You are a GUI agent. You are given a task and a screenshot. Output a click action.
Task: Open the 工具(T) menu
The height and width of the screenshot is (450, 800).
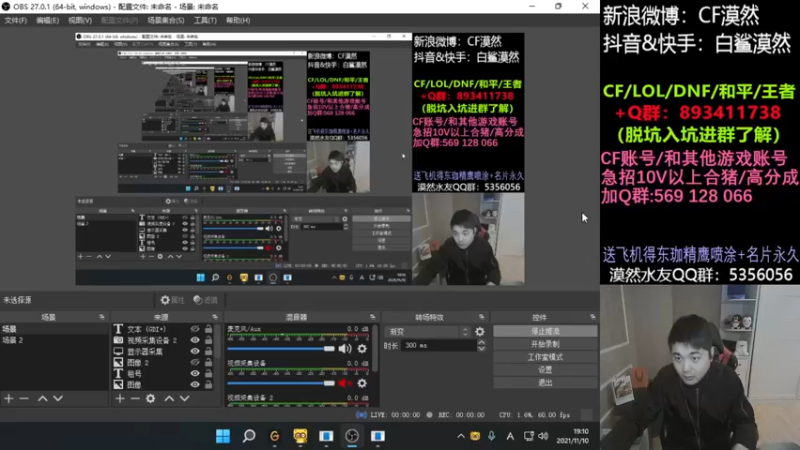(205, 20)
